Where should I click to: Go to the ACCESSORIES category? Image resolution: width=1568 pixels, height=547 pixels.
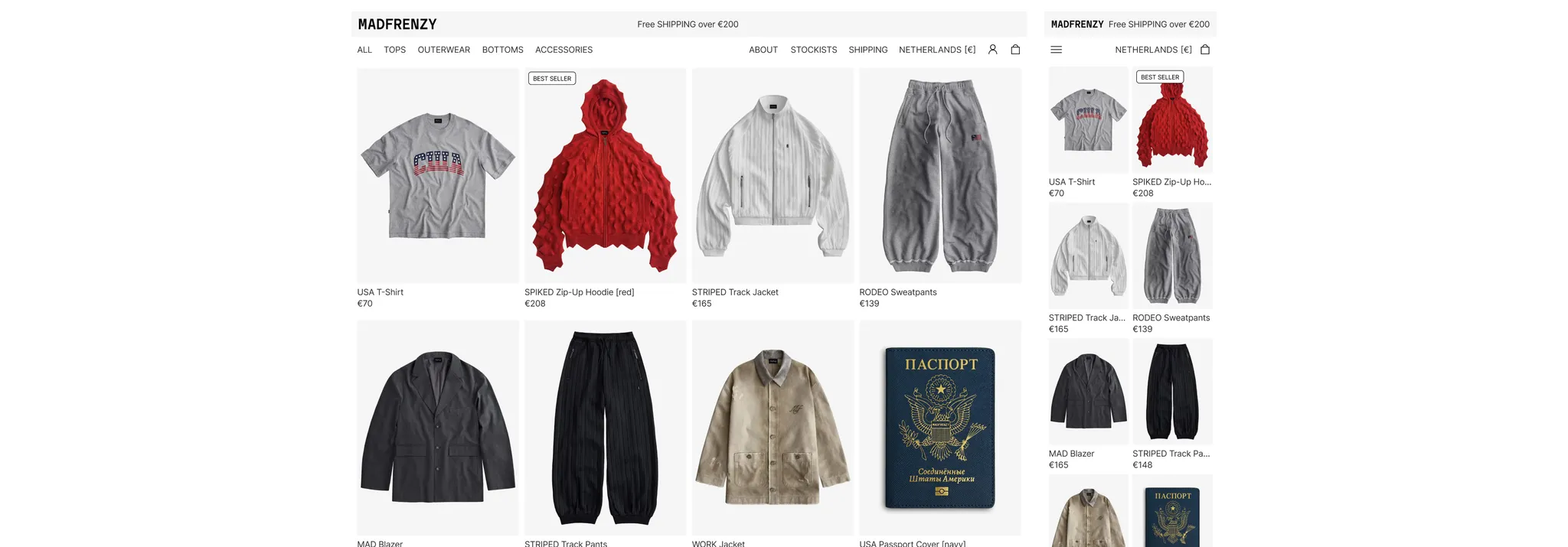coord(564,50)
